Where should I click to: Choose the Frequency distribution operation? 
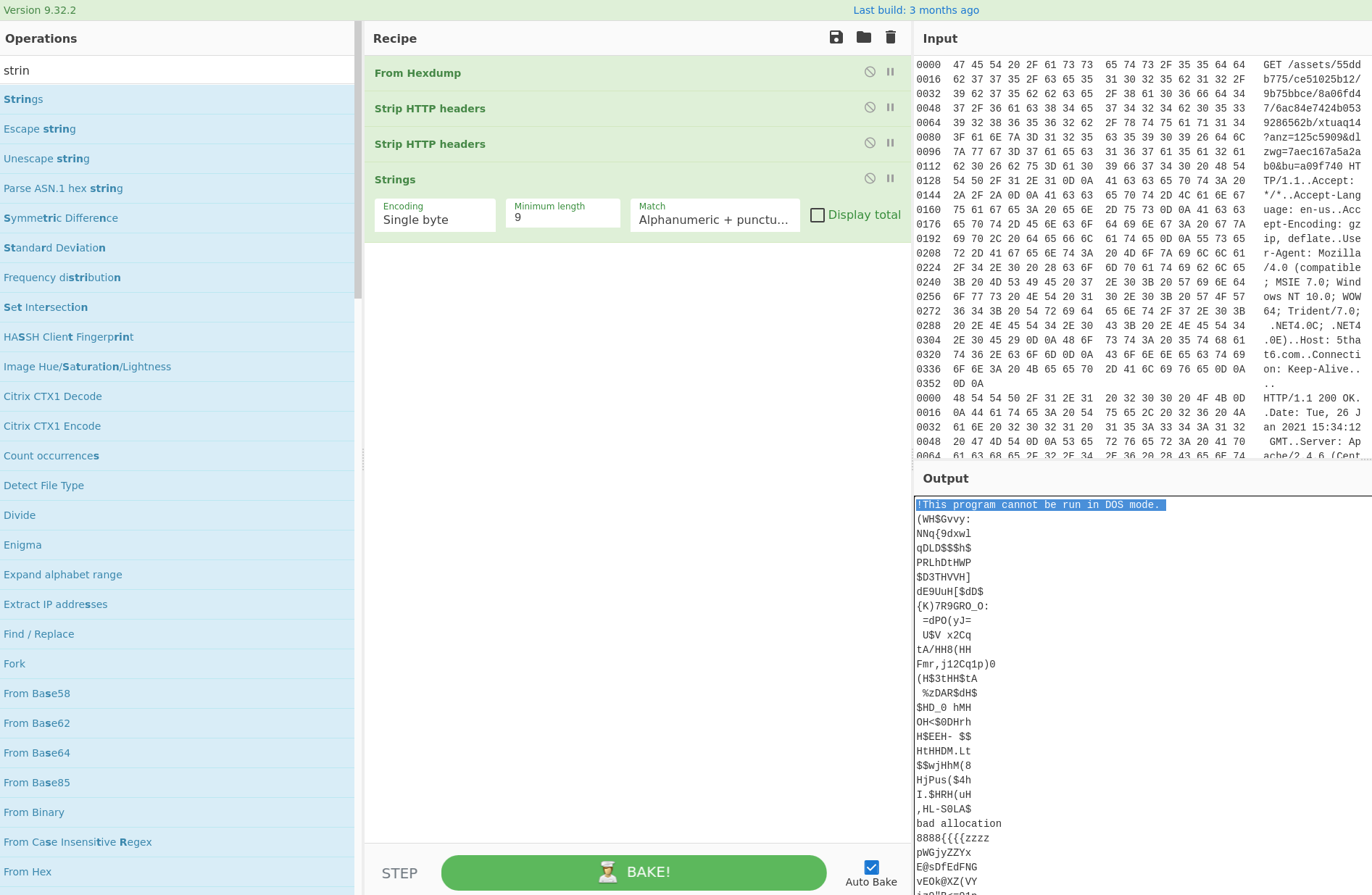[x=177, y=278]
